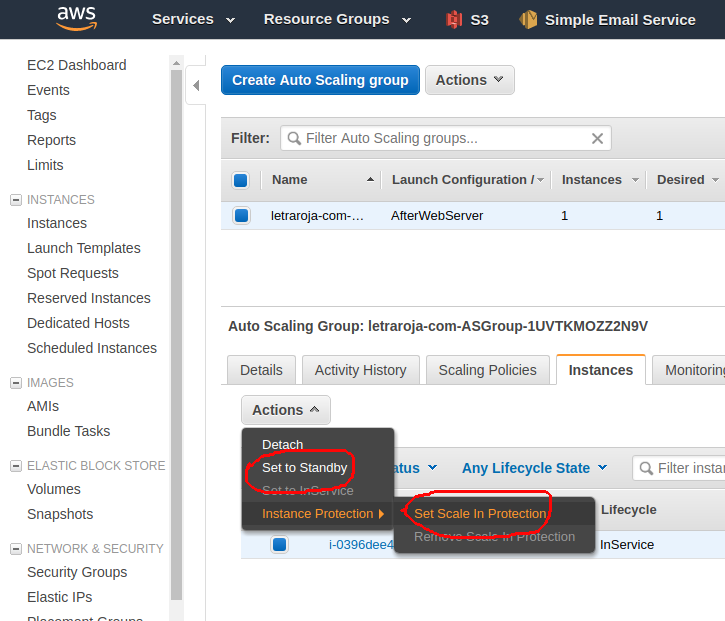Open the AWS home logo
The image size is (725, 621).
(x=76, y=18)
